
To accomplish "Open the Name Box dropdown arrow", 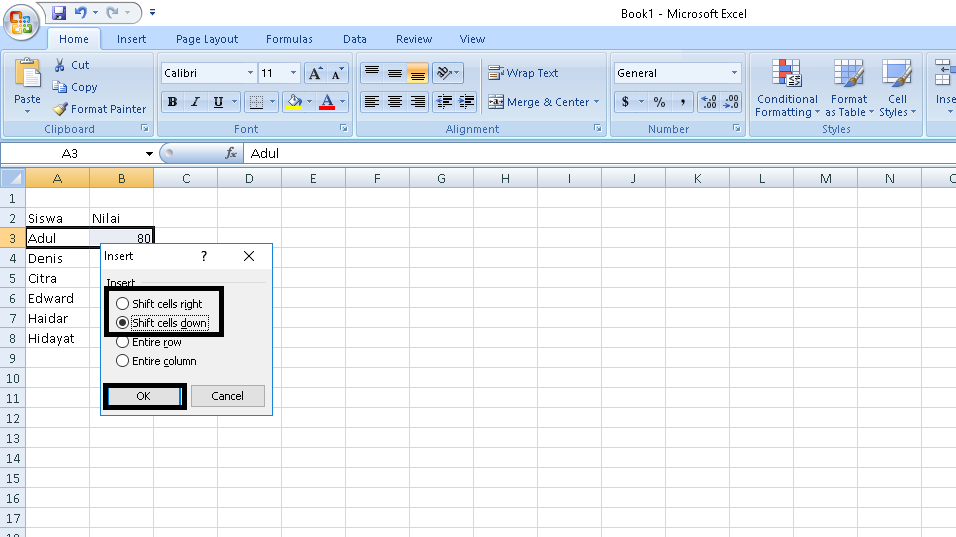I will (x=149, y=154).
